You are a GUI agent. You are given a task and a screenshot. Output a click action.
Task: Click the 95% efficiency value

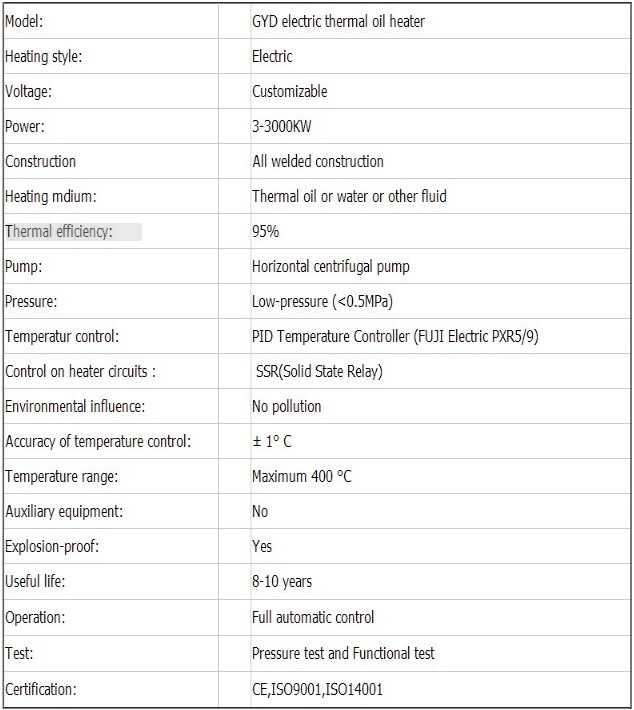(265, 231)
